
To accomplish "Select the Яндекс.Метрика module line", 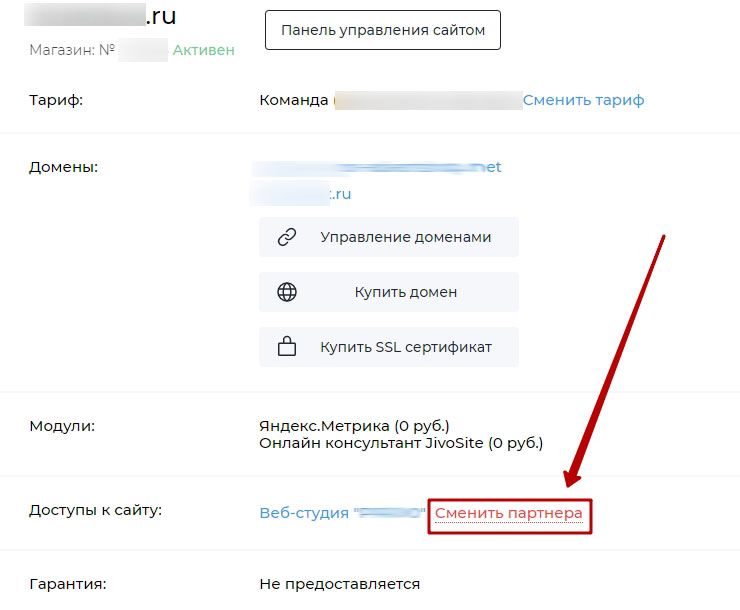I will tap(360, 426).
